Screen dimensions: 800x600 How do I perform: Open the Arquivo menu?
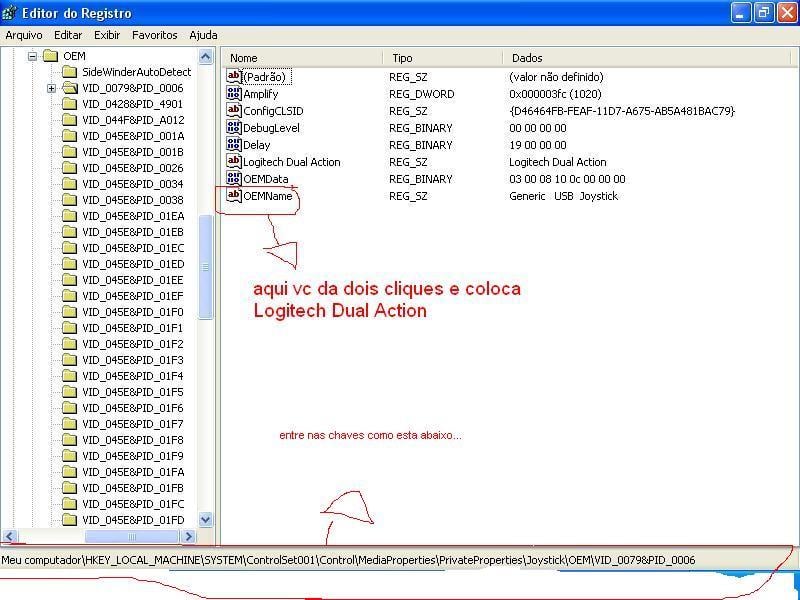24,35
